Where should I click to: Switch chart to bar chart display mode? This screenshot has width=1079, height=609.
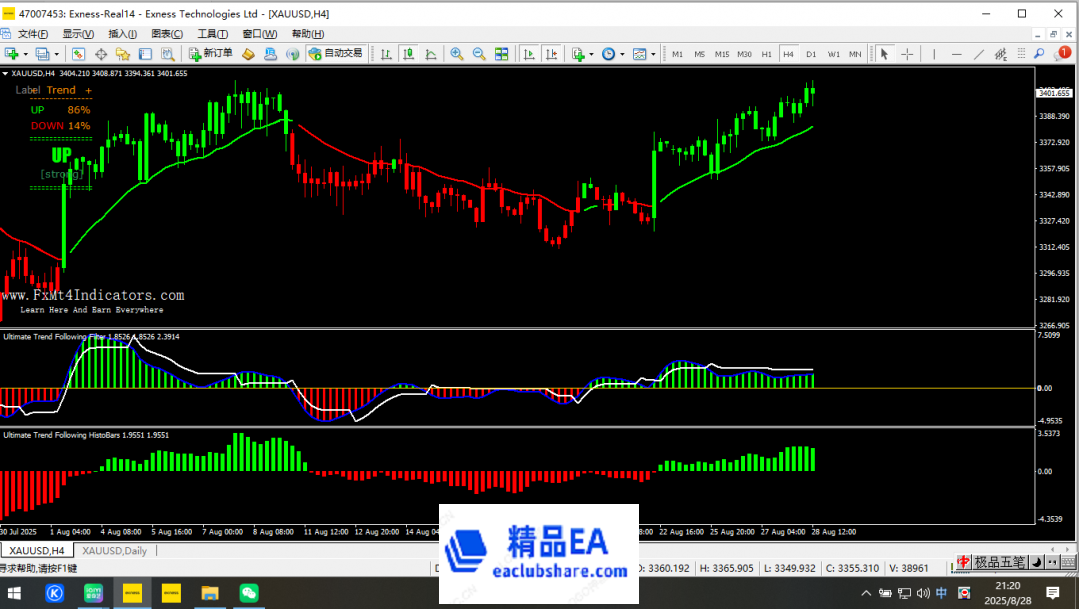click(x=387, y=53)
